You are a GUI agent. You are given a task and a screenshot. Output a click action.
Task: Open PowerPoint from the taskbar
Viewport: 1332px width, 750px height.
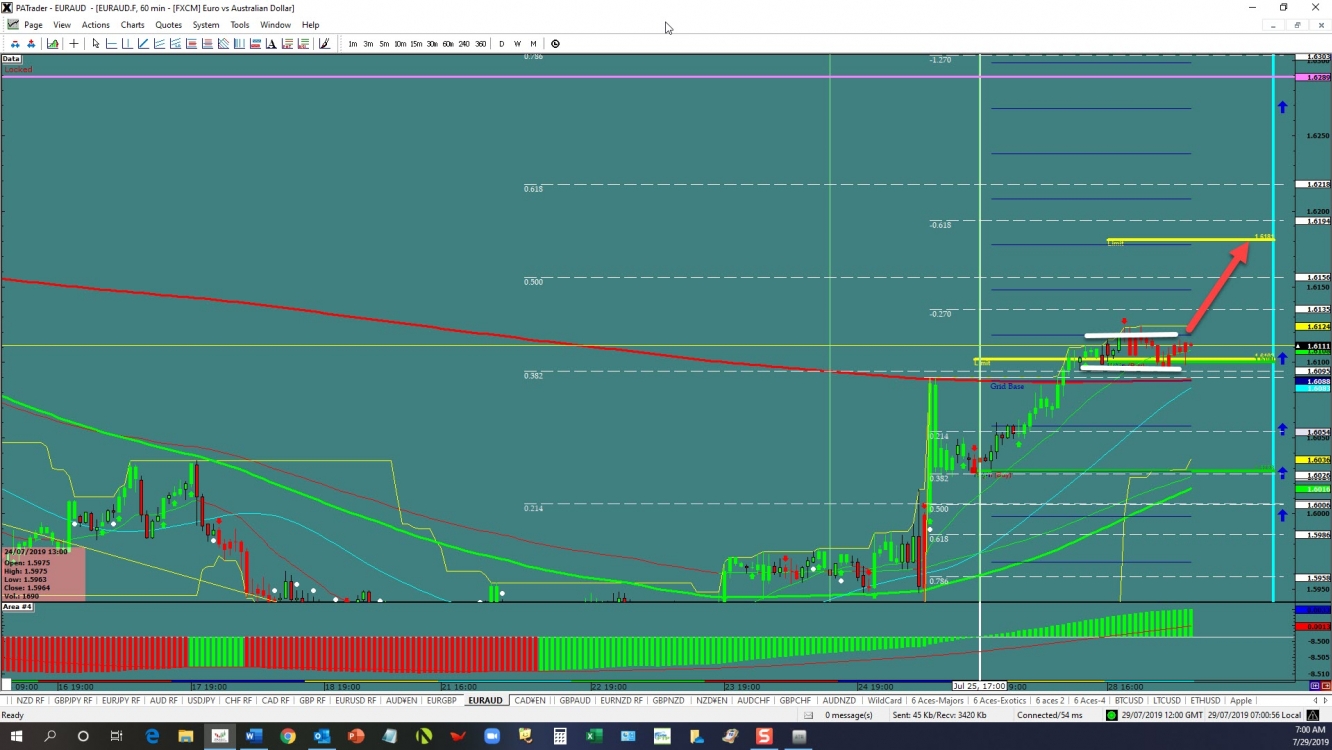pos(355,736)
